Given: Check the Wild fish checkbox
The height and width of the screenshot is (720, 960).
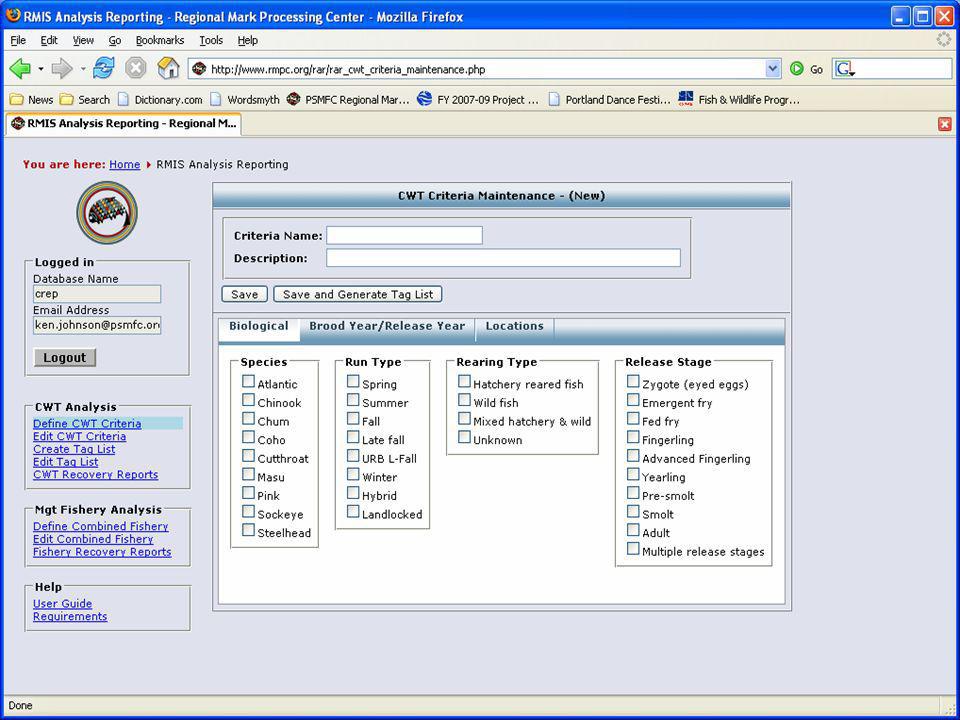Looking at the screenshot, I should click(464, 400).
